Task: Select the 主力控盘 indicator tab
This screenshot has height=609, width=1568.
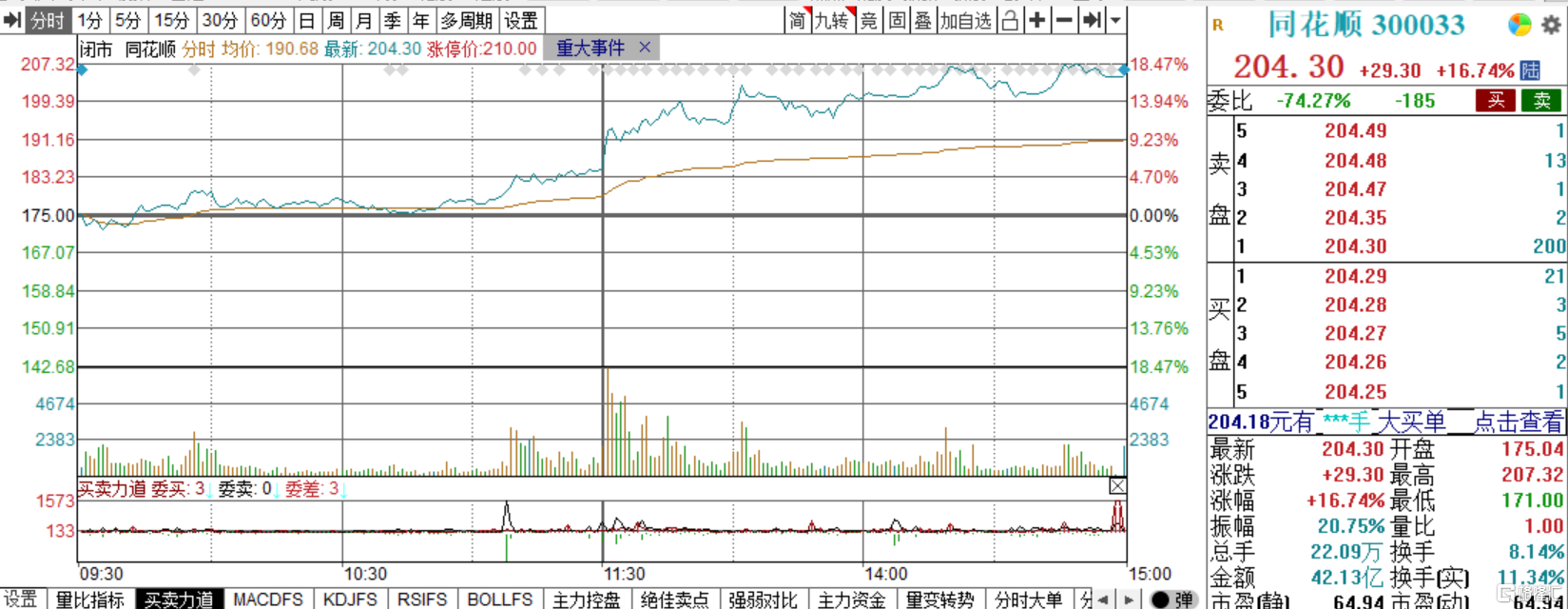Action: pyautogui.click(x=586, y=599)
